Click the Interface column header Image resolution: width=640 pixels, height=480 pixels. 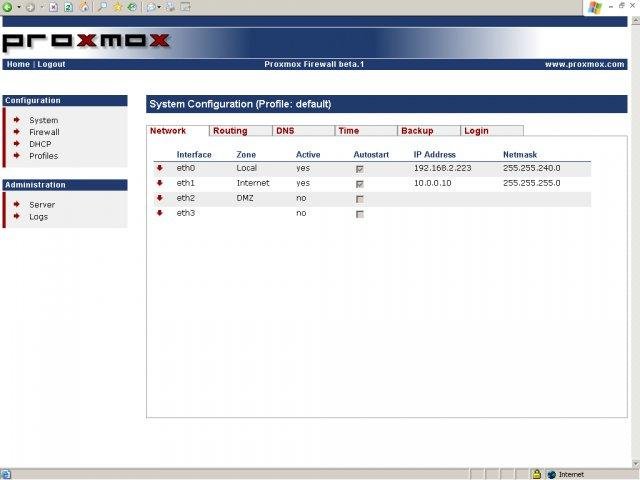coord(194,154)
